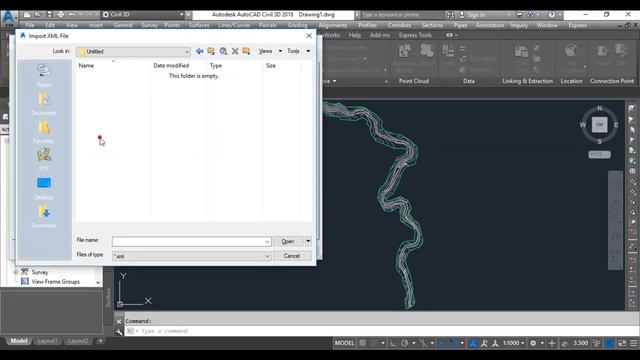Click the WCS label below ViewCube
The height and width of the screenshot is (360, 640).
click(x=600, y=154)
